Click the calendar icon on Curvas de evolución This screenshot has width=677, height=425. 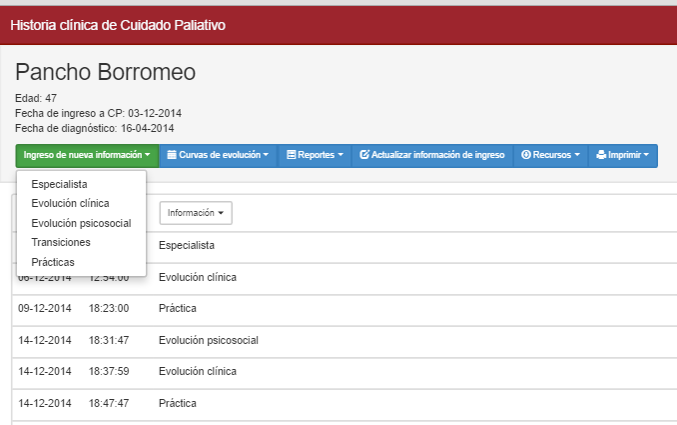[x=172, y=156]
